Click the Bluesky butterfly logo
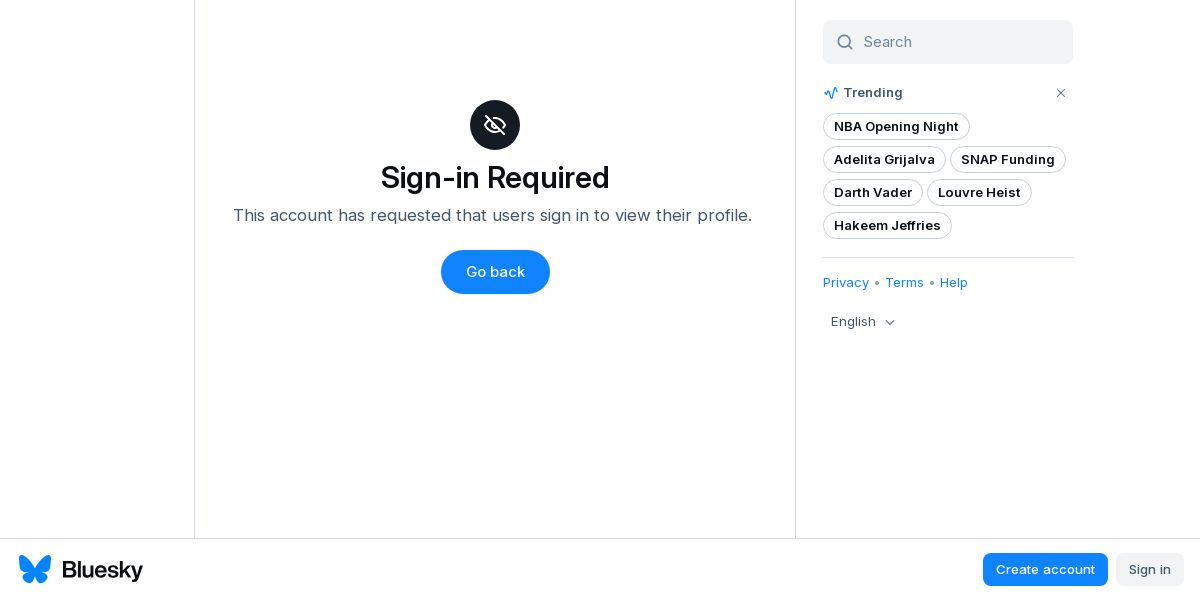The image size is (1200, 600). 35,569
